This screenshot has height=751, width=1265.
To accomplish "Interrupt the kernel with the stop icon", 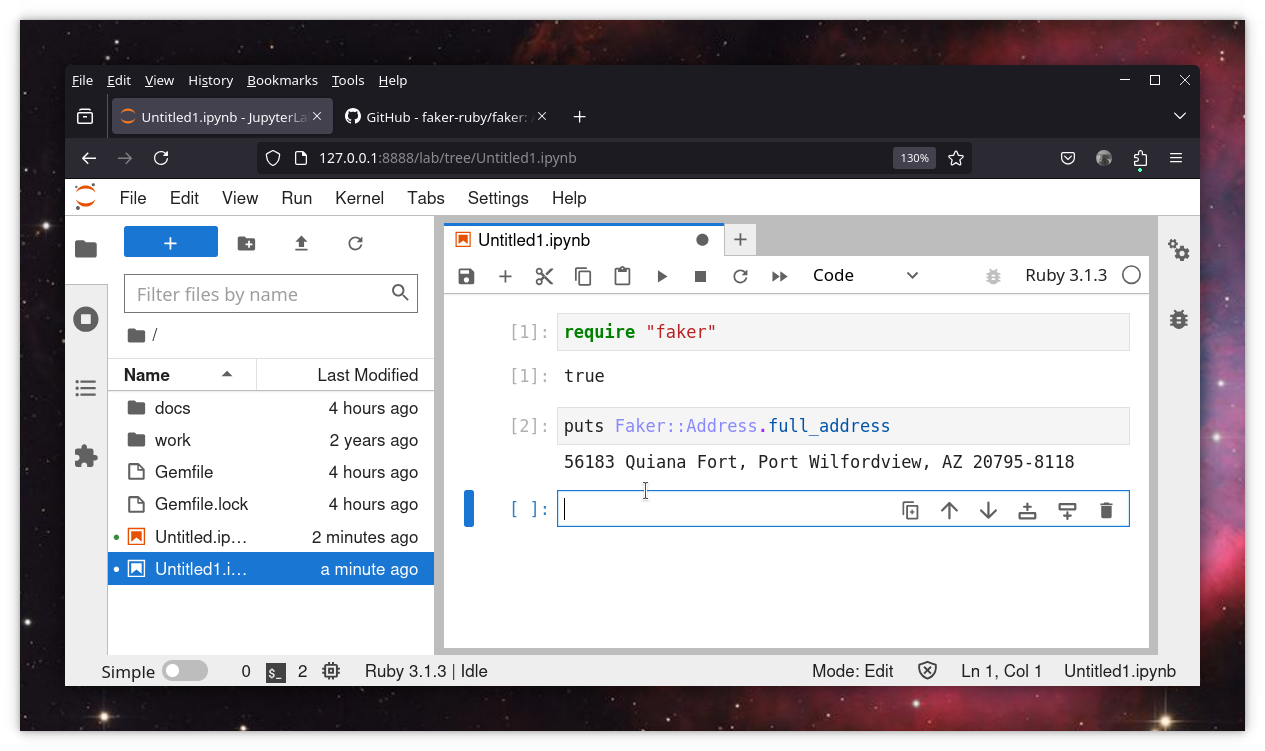I will pyautogui.click(x=700, y=276).
